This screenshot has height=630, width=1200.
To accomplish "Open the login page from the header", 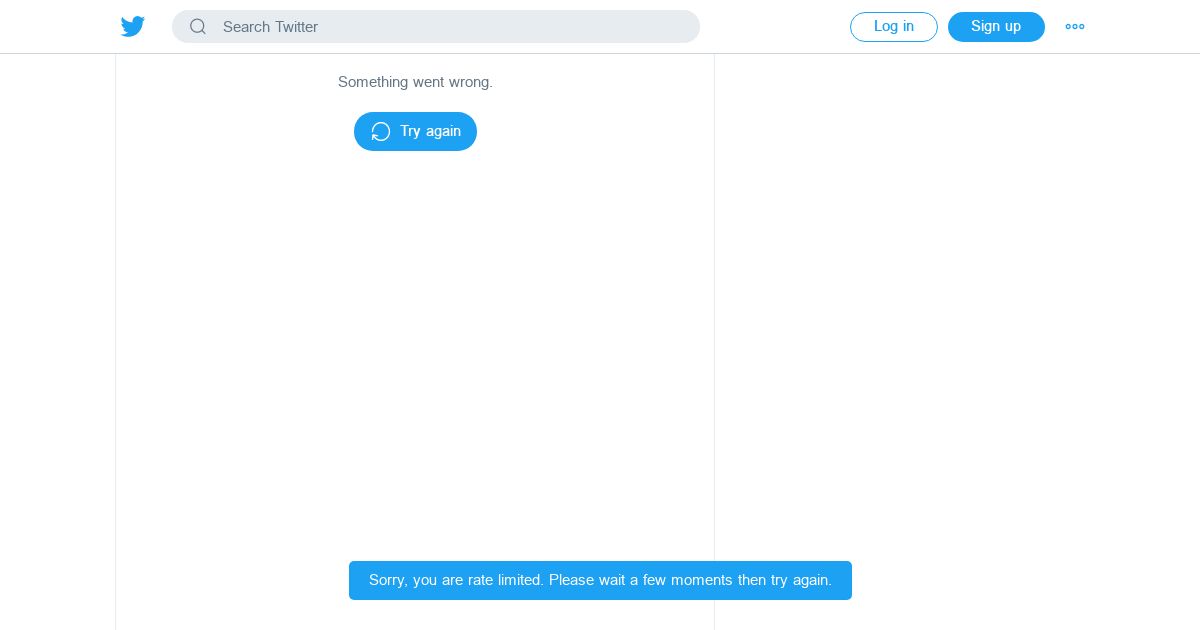I will (894, 27).
